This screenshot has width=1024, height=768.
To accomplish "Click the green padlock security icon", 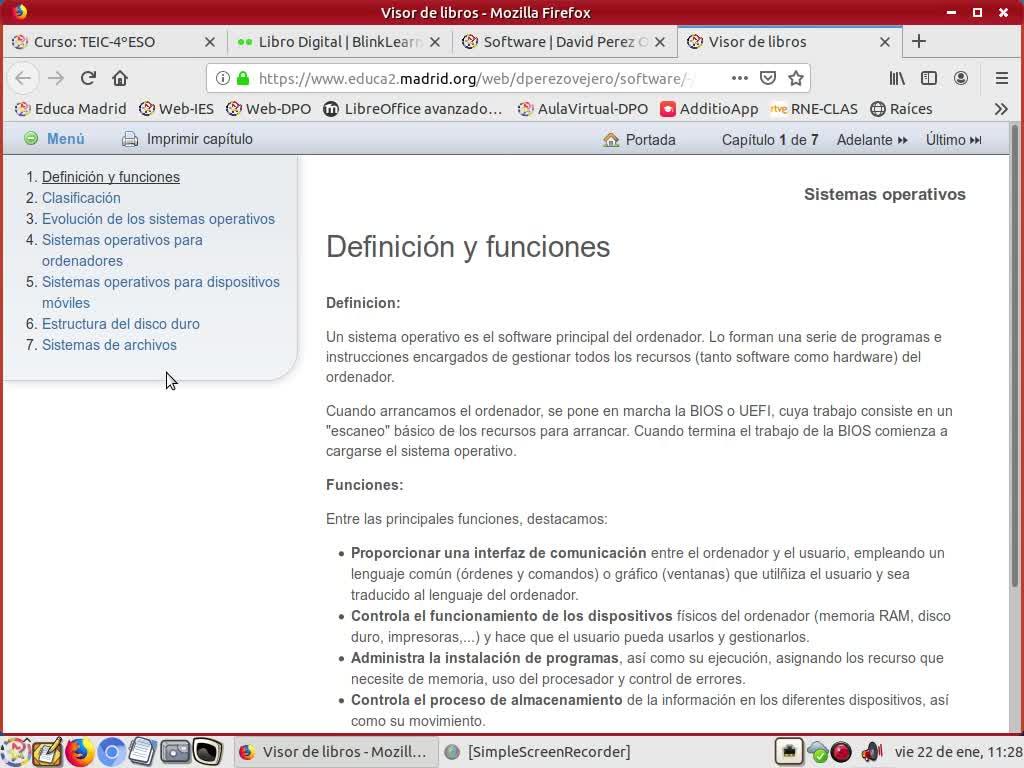I will [243, 78].
